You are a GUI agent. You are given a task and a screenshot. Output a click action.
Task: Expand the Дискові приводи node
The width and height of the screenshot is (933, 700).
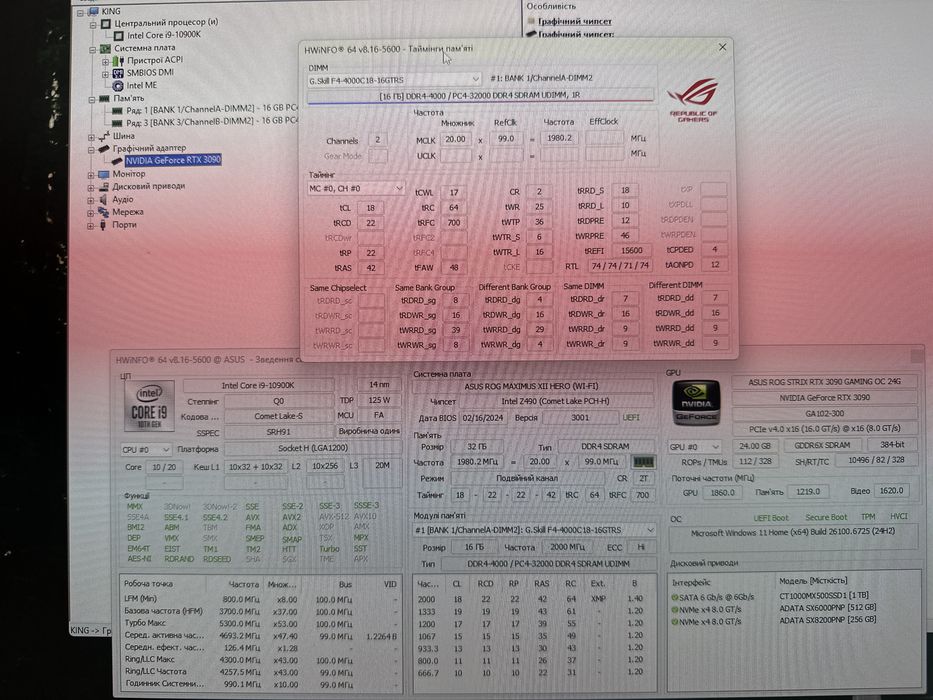tap(91, 188)
